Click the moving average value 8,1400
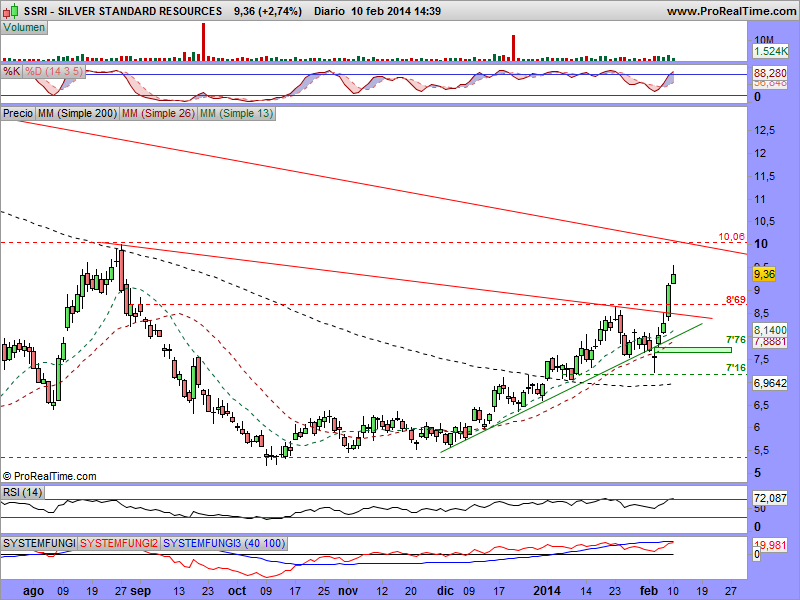The width and height of the screenshot is (800, 600). pyautogui.click(x=770, y=330)
